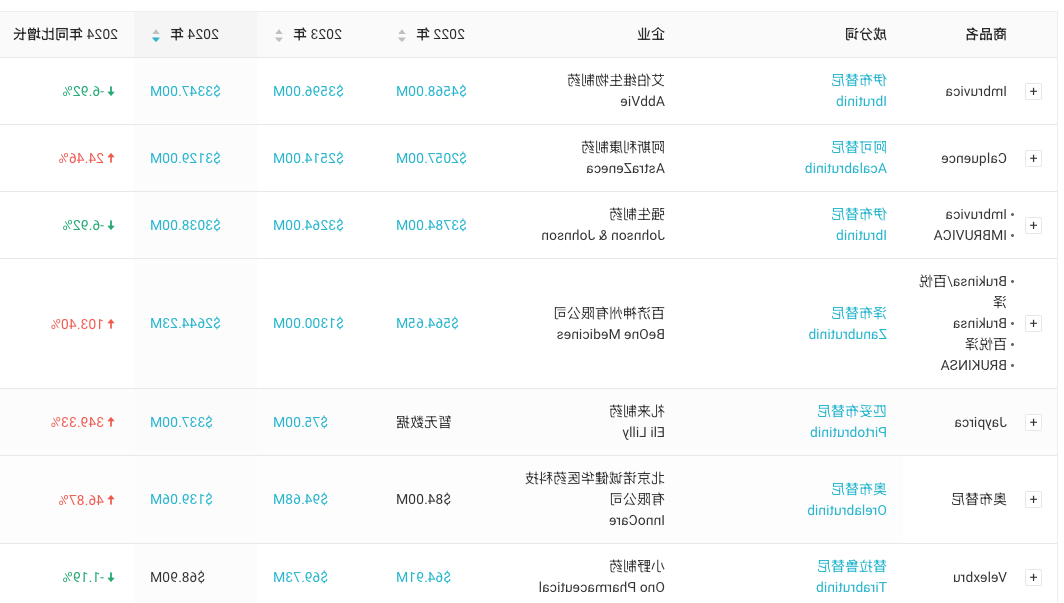Select the Velexbru product name

[x=980, y=578]
